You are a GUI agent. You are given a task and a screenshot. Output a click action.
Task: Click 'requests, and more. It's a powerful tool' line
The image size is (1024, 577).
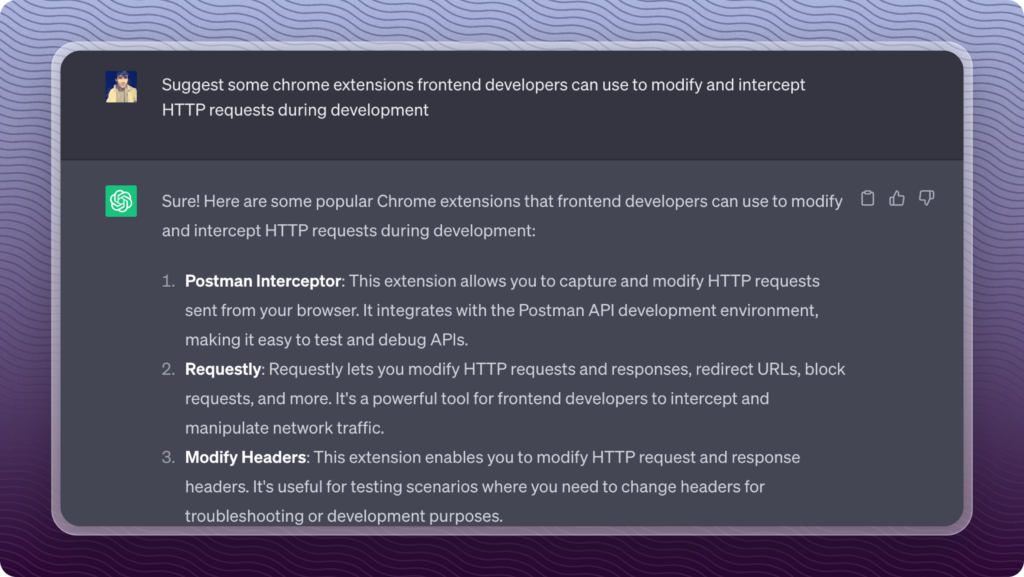477,399
